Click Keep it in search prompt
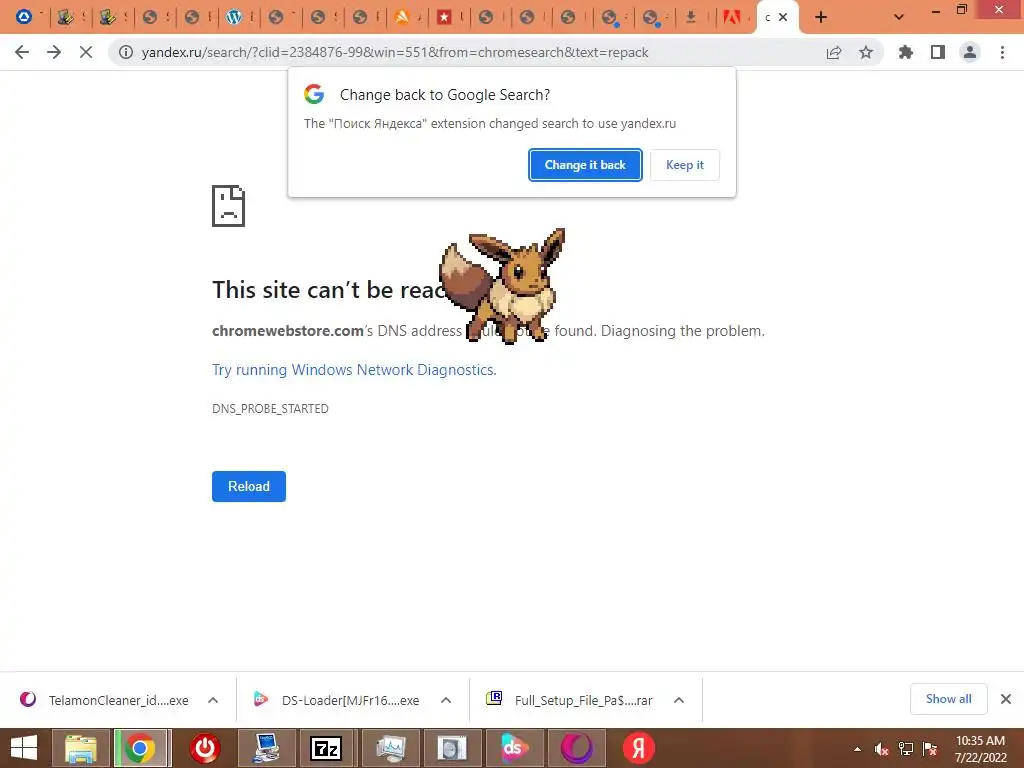Image resolution: width=1024 pixels, height=768 pixels. 684,165
